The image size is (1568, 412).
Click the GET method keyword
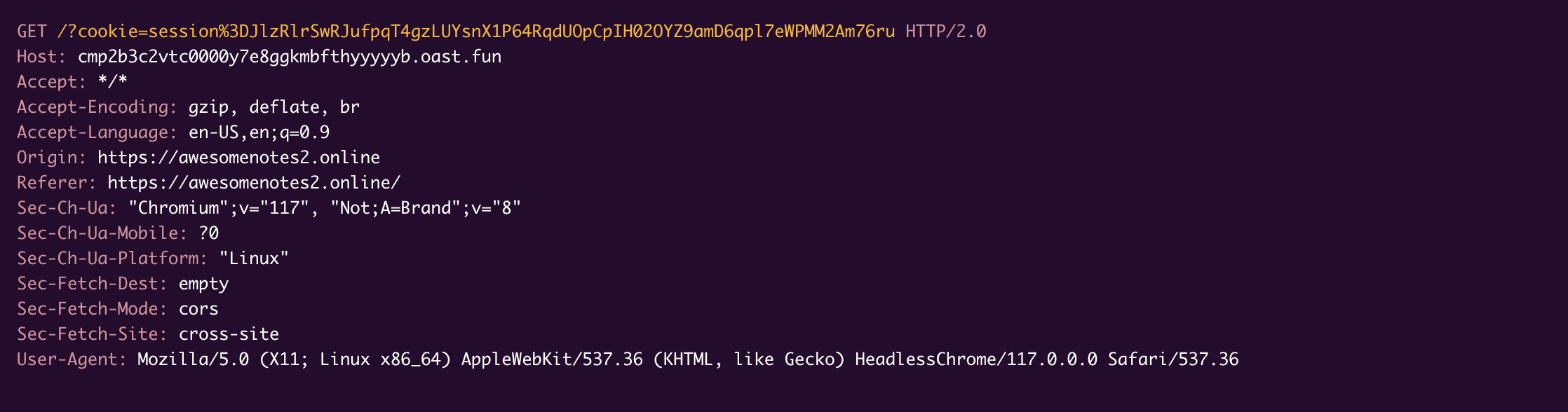[x=32, y=32]
